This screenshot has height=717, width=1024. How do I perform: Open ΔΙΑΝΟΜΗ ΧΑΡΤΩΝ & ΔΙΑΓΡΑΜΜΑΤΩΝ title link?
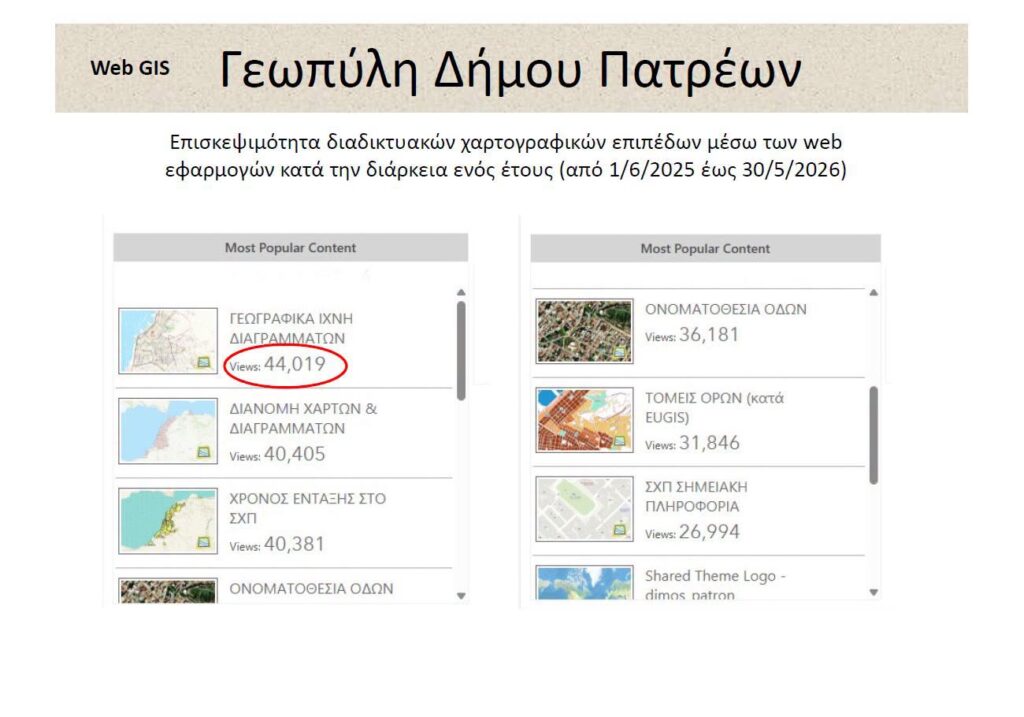[303, 419]
